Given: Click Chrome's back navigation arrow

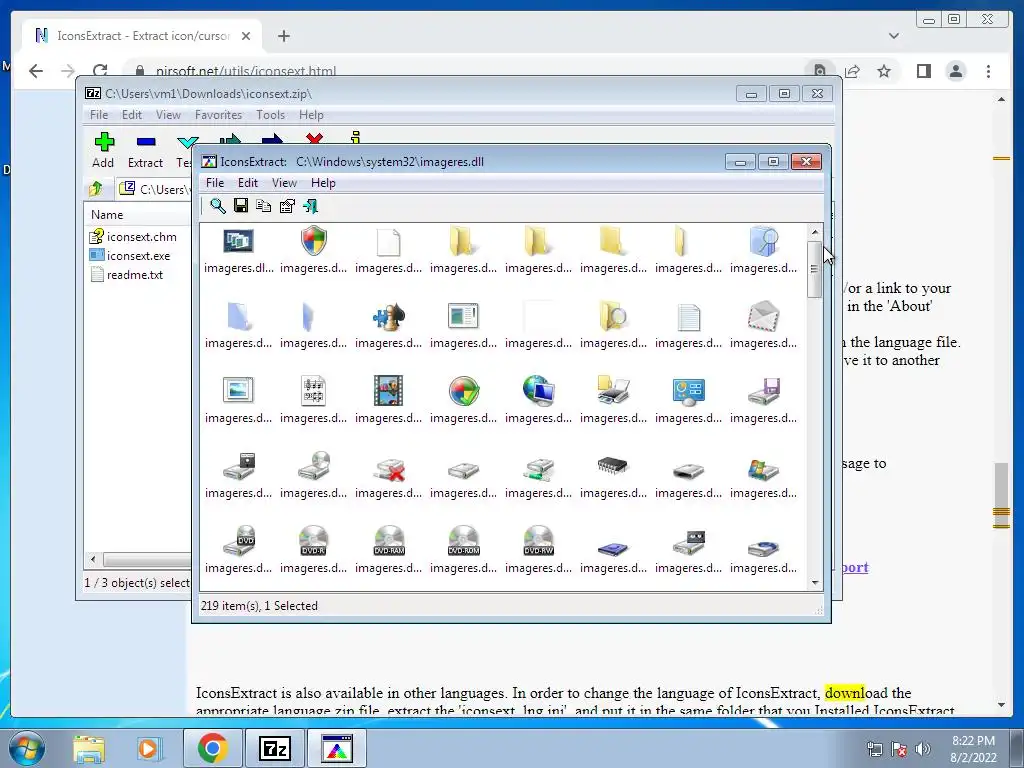Looking at the screenshot, I should [36, 71].
